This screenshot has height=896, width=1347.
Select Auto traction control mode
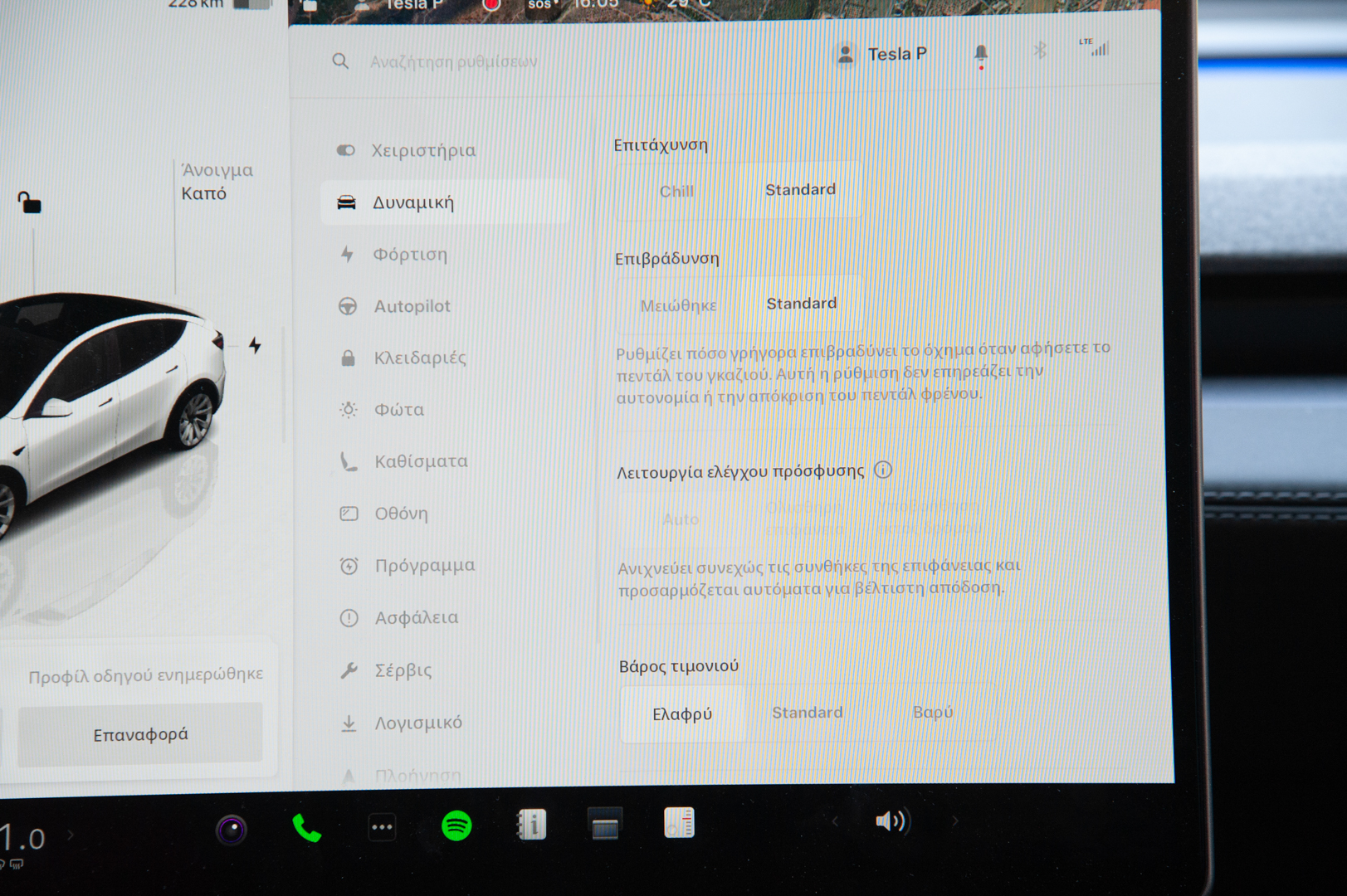pos(681,519)
